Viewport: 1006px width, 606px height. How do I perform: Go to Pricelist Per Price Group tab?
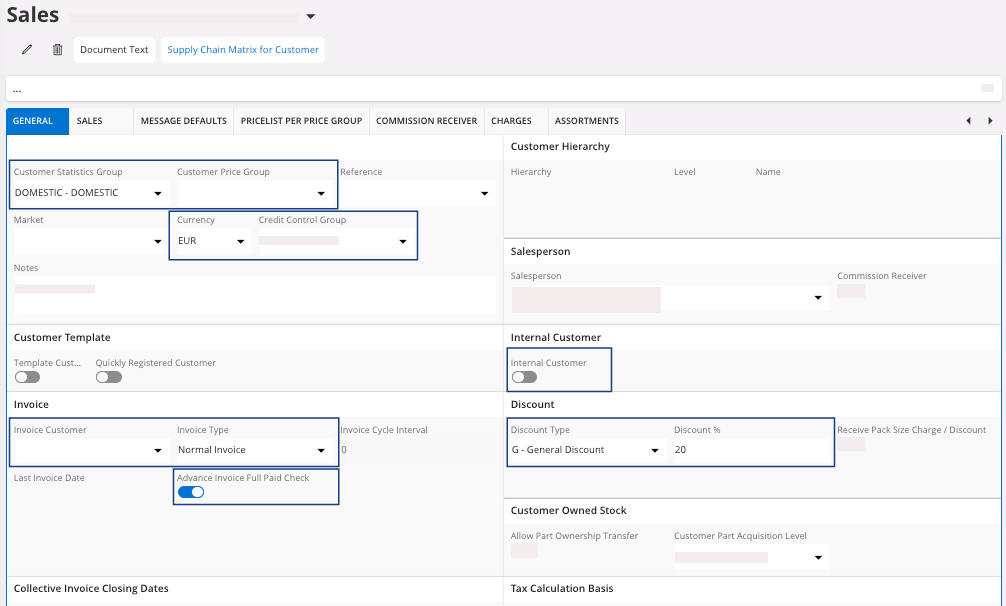coord(301,121)
